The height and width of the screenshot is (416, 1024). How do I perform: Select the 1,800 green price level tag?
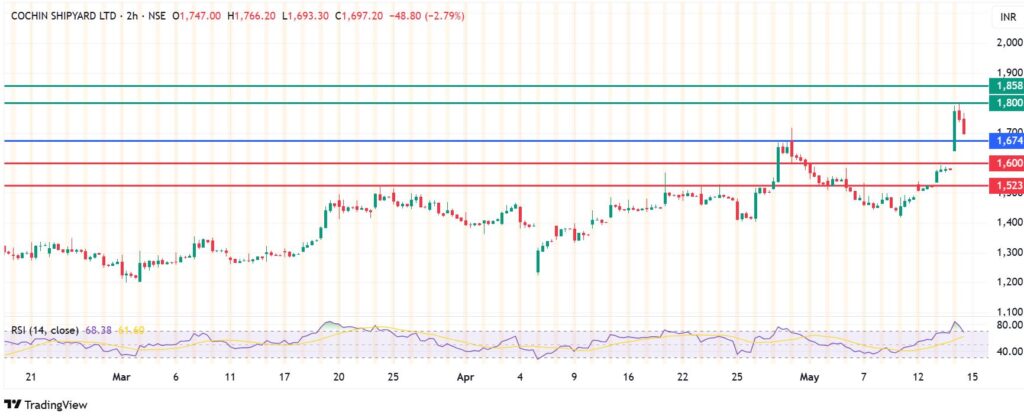pos(1007,103)
